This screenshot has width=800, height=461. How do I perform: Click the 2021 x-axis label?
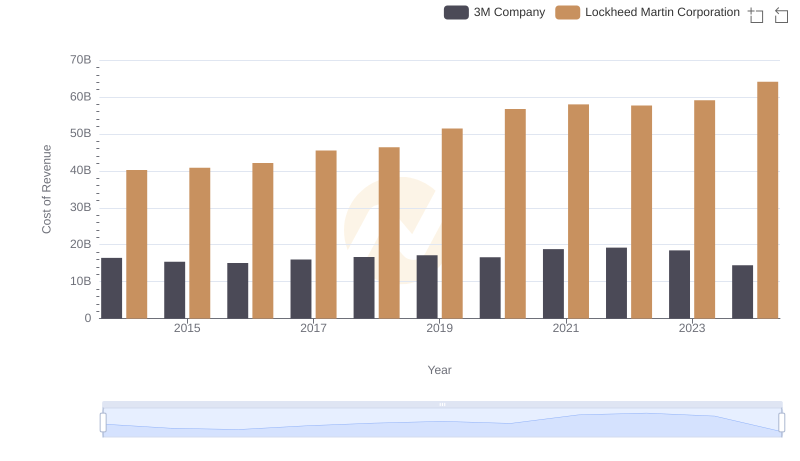566,328
